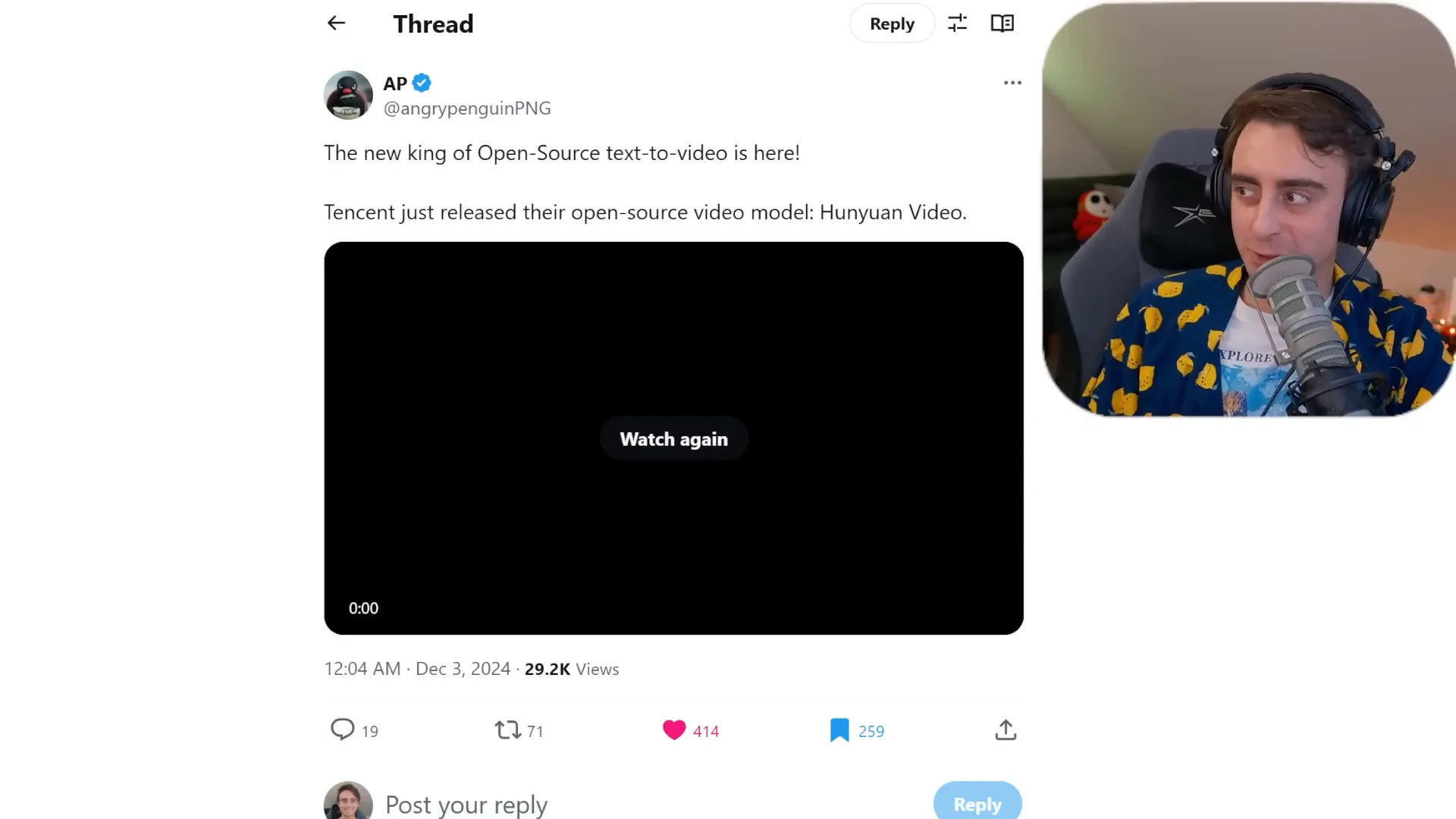Click the reading mode icon
The width and height of the screenshot is (1456, 819).
coord(1001,23)
